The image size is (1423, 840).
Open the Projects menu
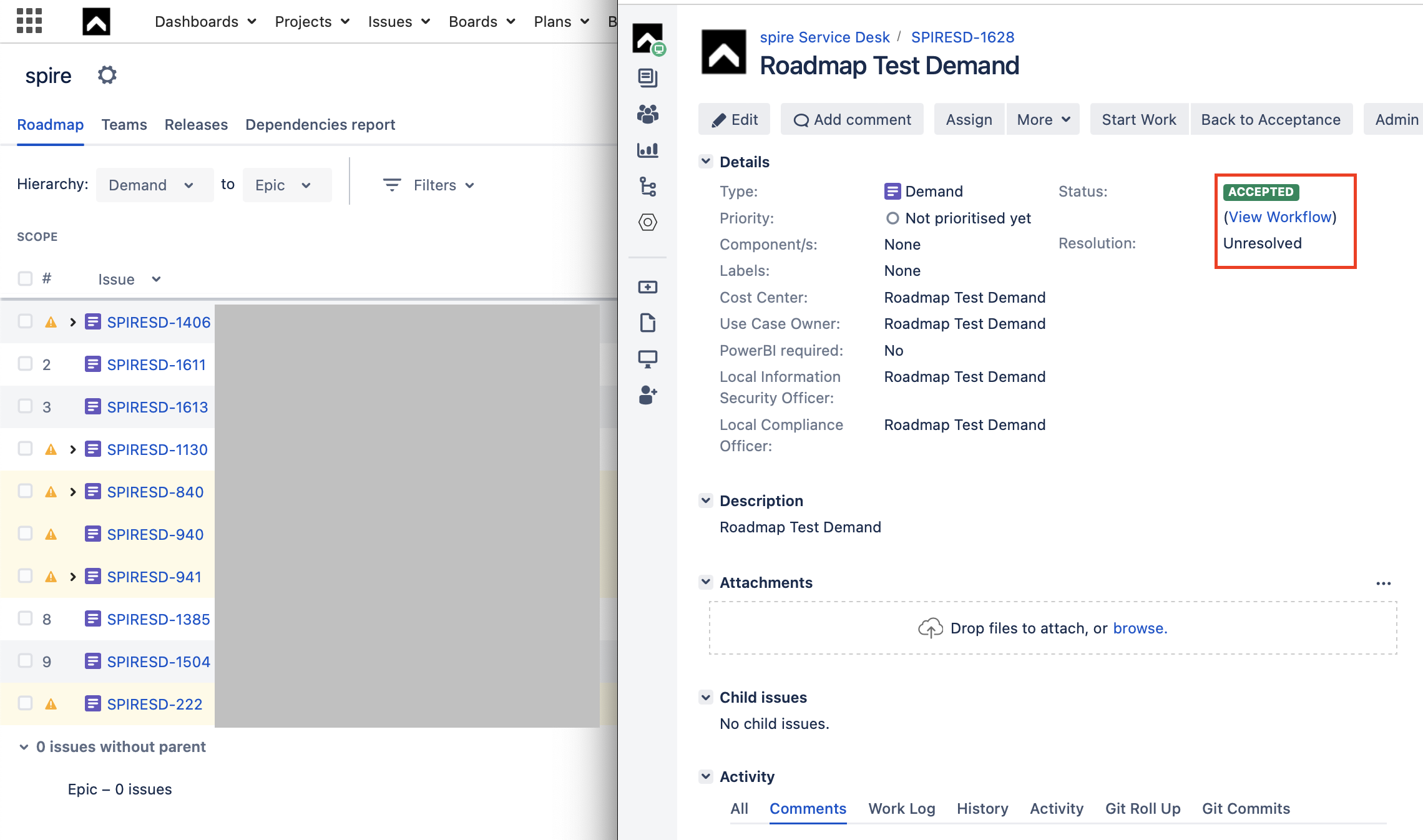[x=312, y=21]
